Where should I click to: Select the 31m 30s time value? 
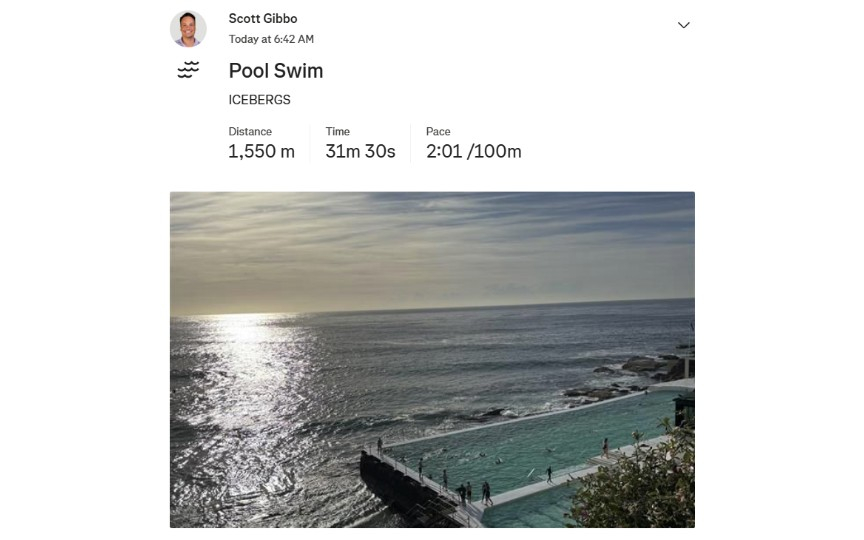tap(360, 152)
